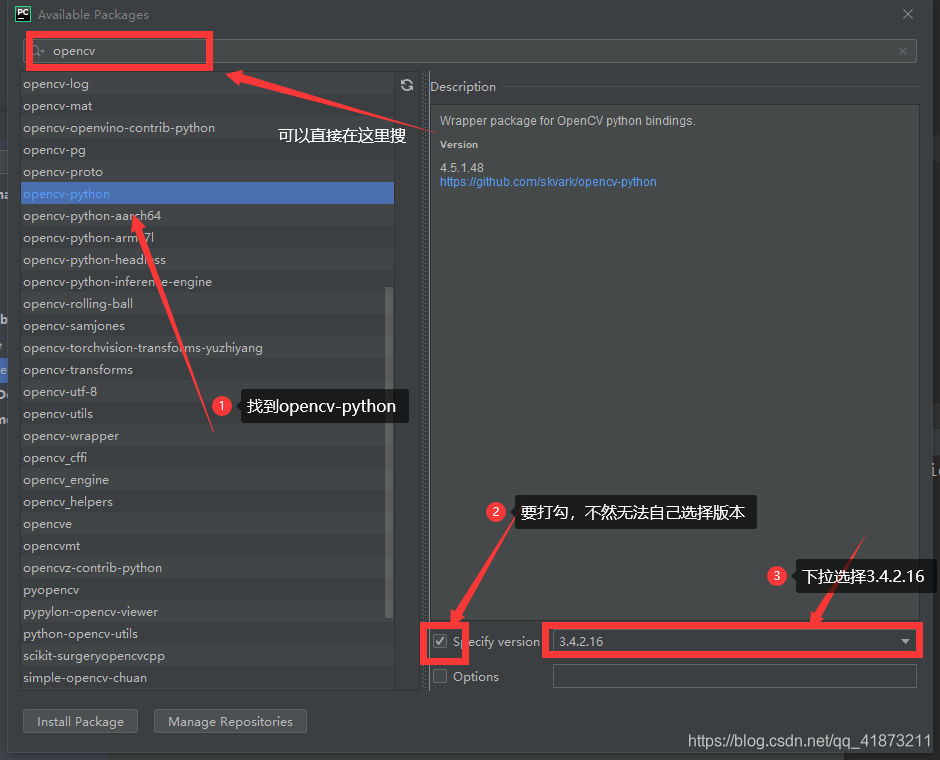The image size is (940, 760).
Task: Click the Install Package button
Action: pos(80,721)
